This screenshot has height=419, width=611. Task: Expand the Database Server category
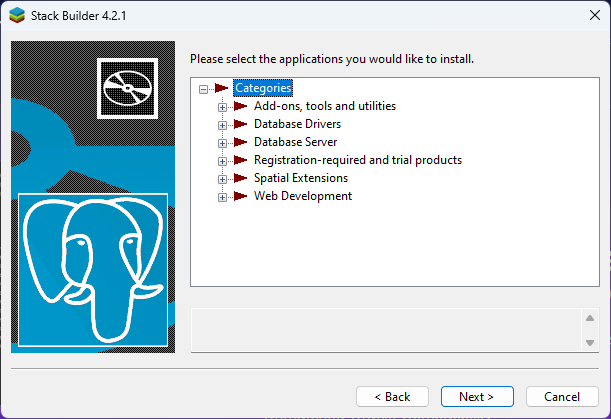point(222,142)
